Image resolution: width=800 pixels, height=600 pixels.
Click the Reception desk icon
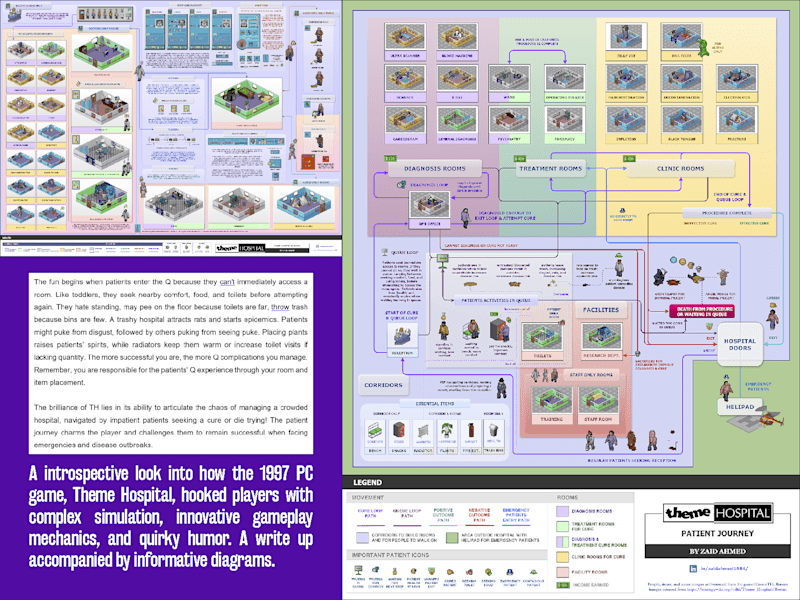pyautogui.click(x=403, y=336)
